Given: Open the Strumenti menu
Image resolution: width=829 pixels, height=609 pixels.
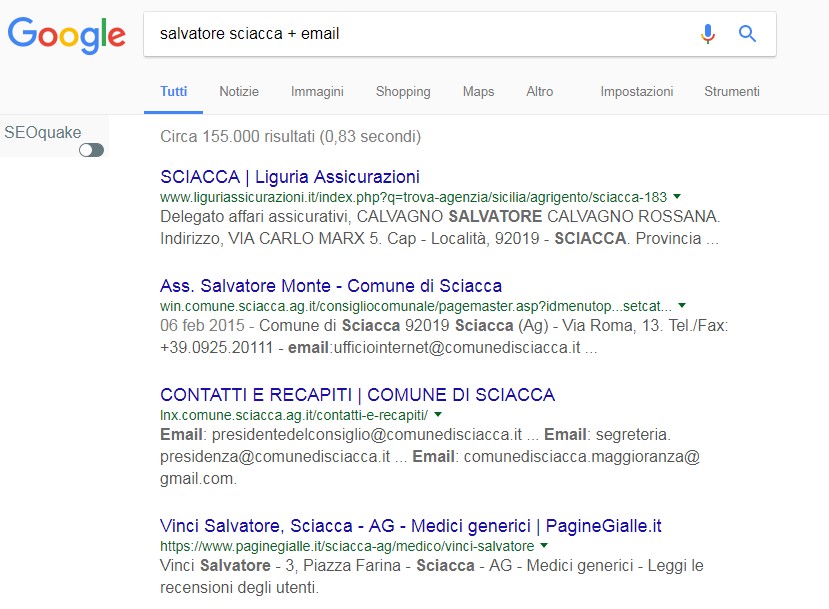Looking at the screenshot, I should click(x=731, y=91).
